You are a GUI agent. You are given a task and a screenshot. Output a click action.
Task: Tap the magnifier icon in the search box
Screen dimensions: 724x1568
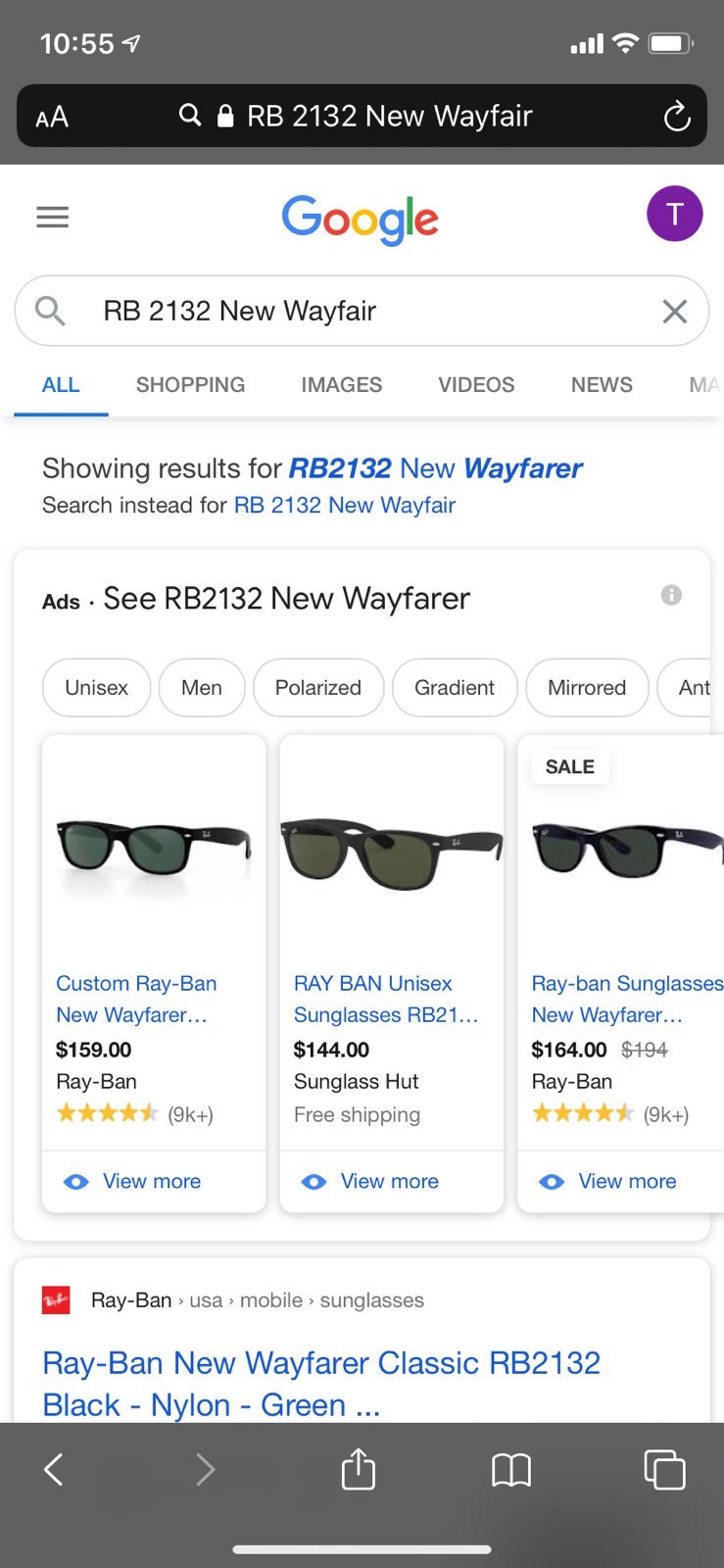tap(50, 311)
